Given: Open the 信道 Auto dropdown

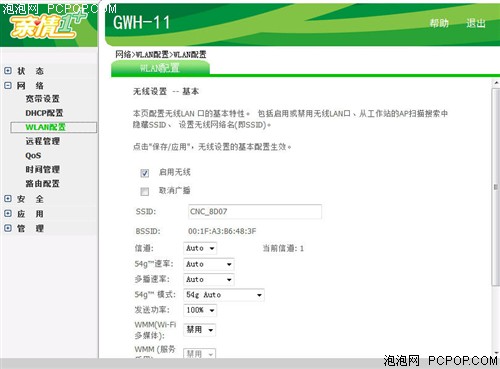Looking at the screenshot, I should (200, 248).
